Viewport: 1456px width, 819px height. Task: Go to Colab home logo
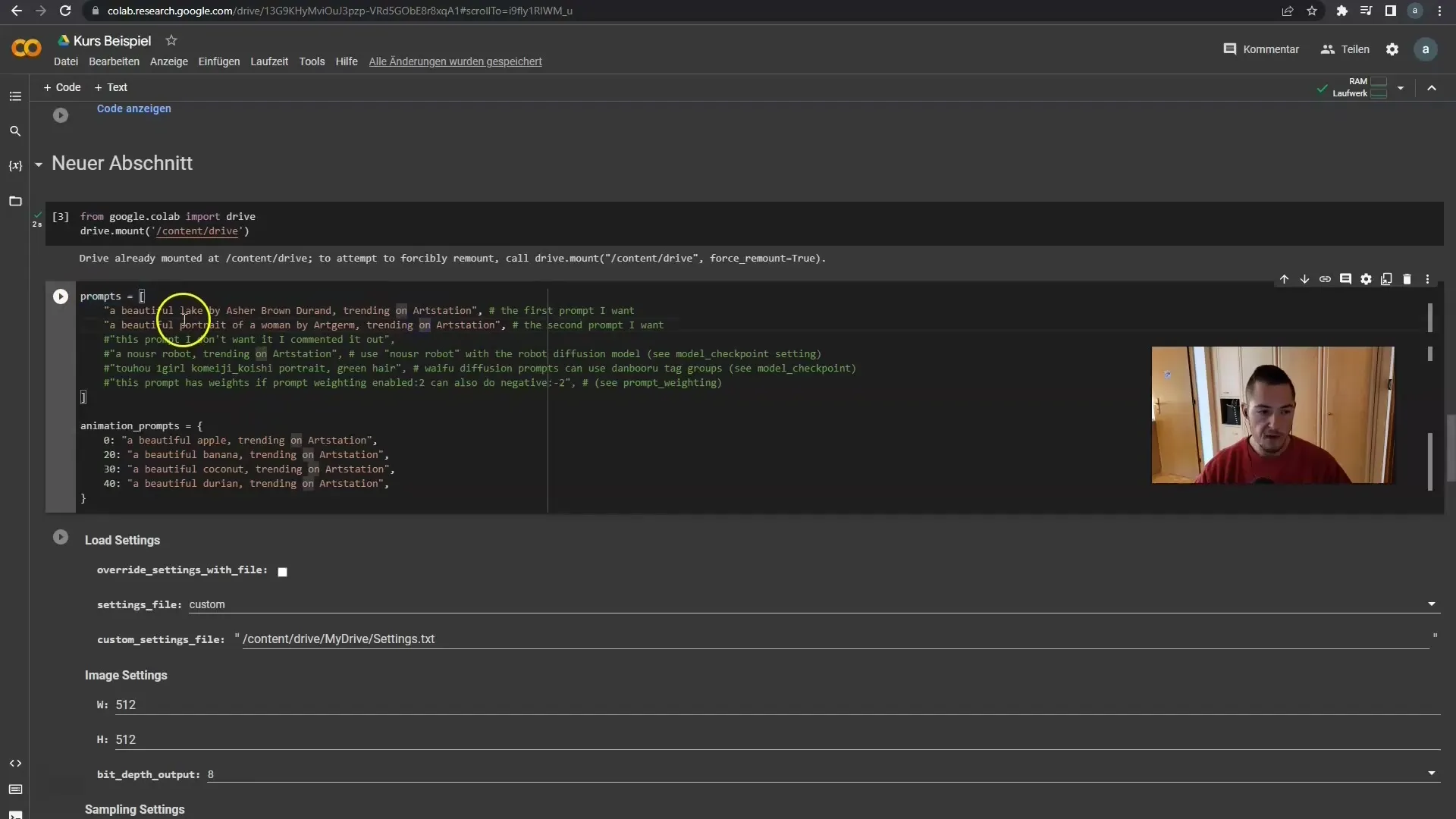[27, 49]
